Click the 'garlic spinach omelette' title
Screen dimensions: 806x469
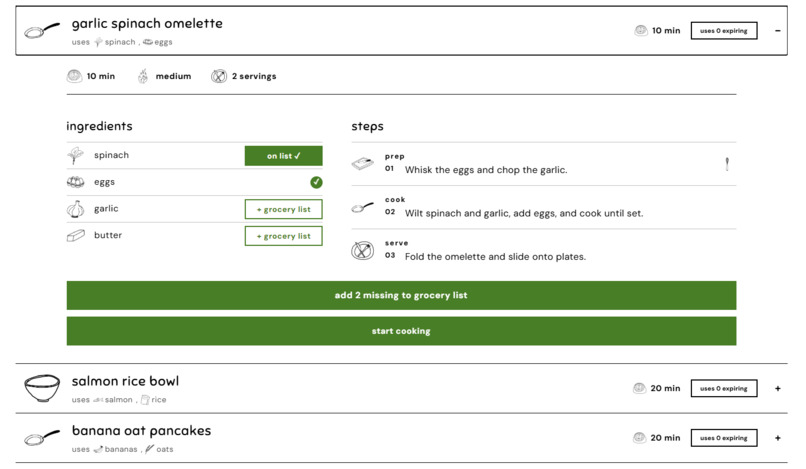pos(147,24)
